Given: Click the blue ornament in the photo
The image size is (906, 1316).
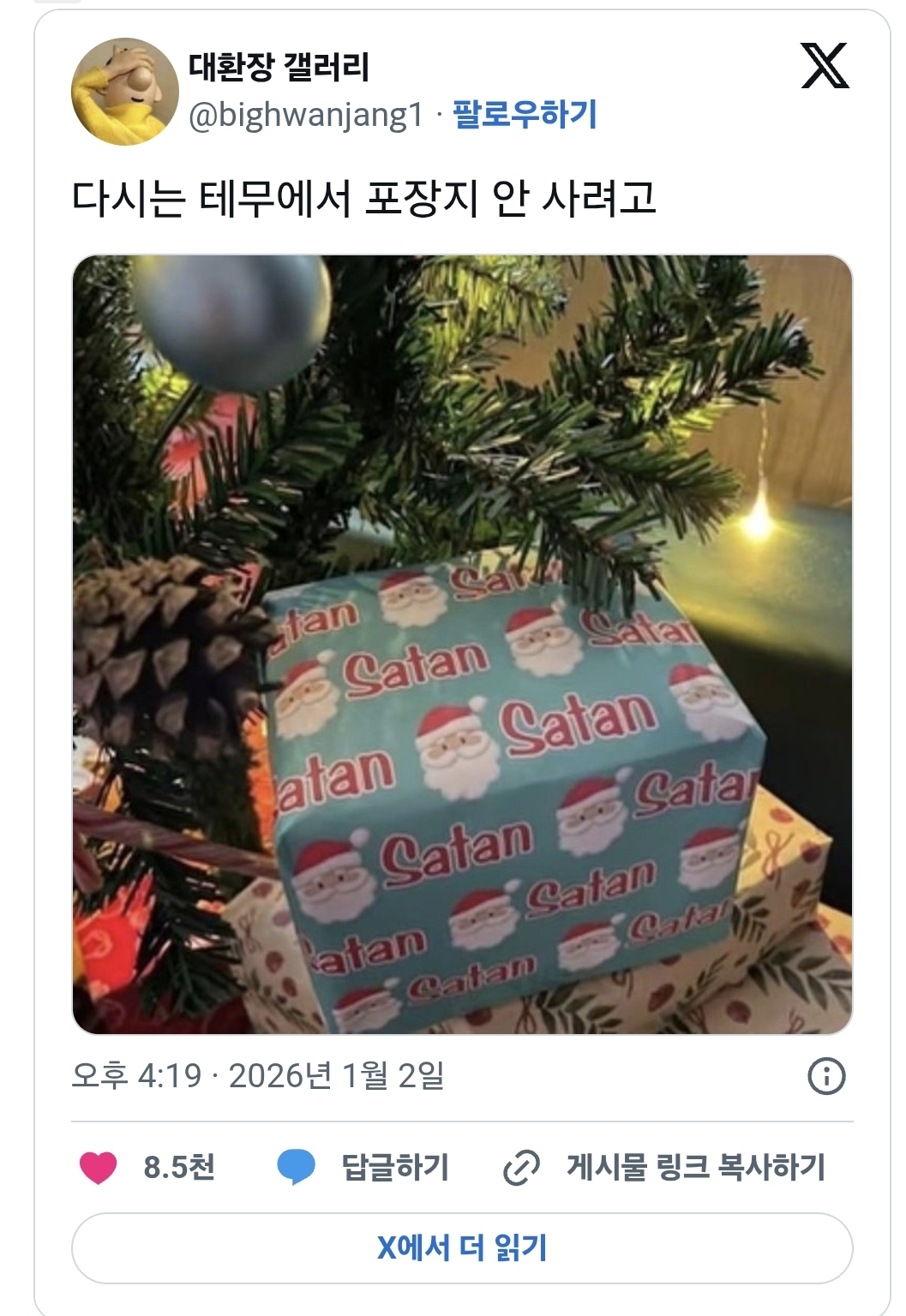Looking at the screenshot, I should pyautogui.click(x=232, y=319).
